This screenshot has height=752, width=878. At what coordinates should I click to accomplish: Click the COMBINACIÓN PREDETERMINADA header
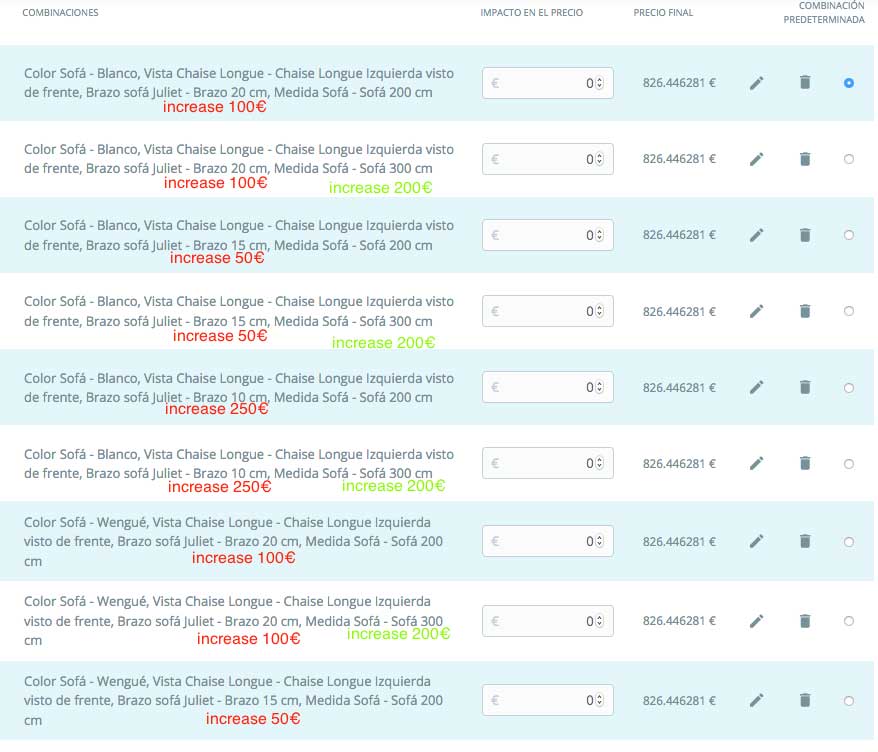coord(824,12)
